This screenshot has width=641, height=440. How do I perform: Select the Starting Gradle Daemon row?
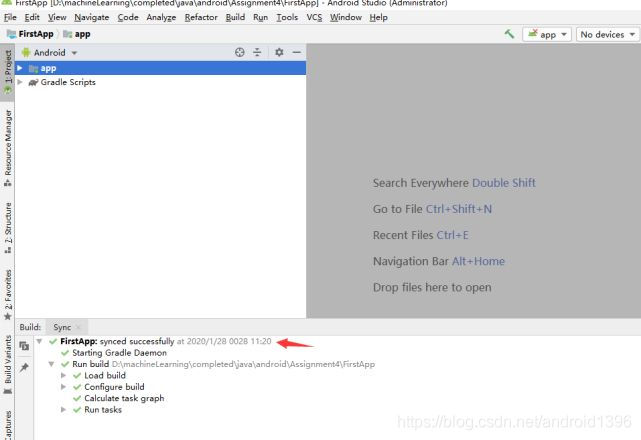point(119,352)
